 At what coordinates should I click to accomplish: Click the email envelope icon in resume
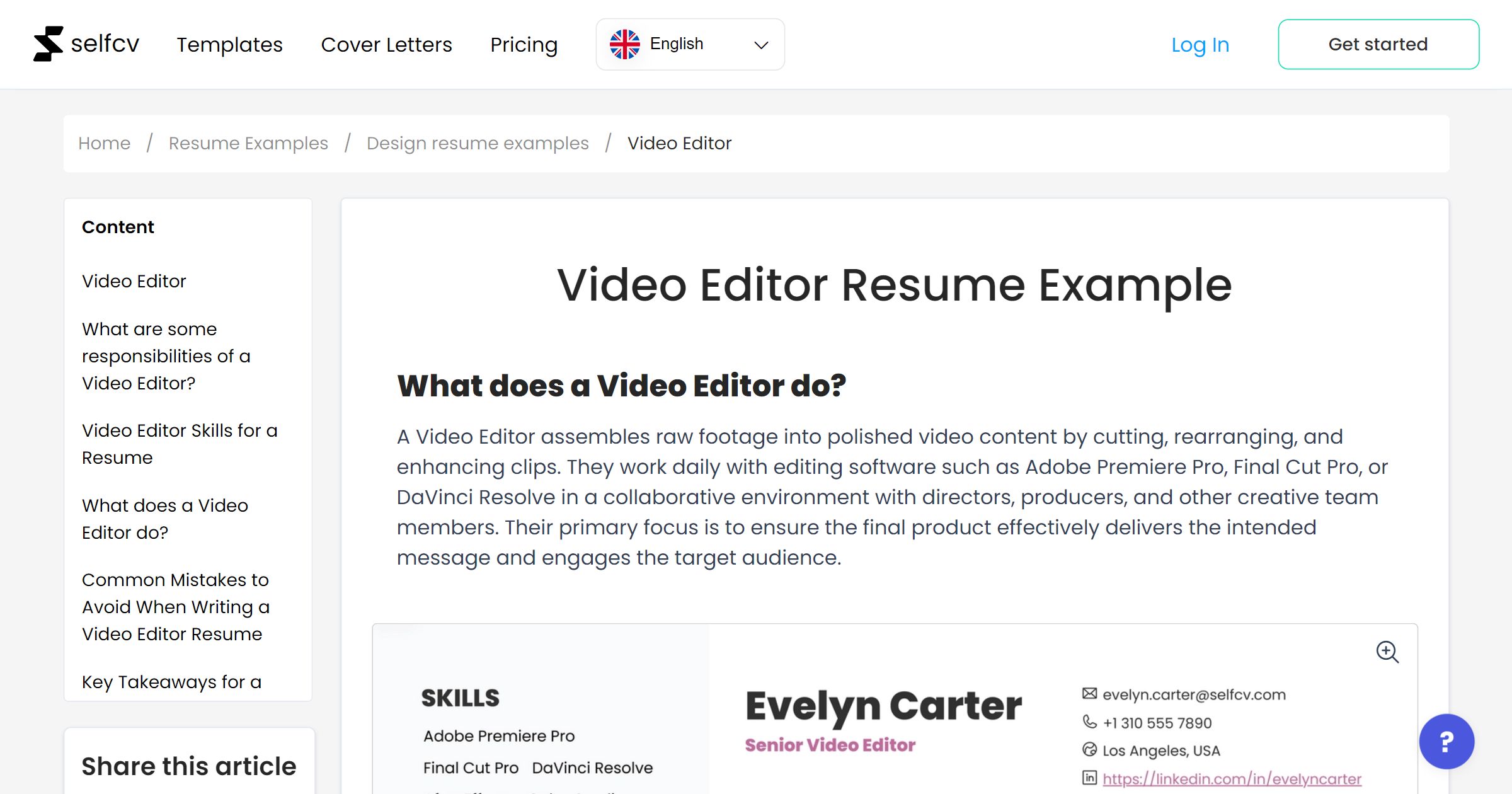1089,693
